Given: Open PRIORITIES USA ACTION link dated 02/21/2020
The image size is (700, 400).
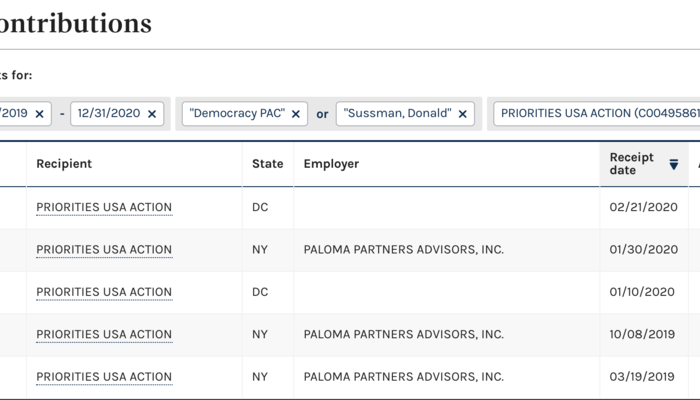Looking at the screenshot, I should tap(104, 208).
